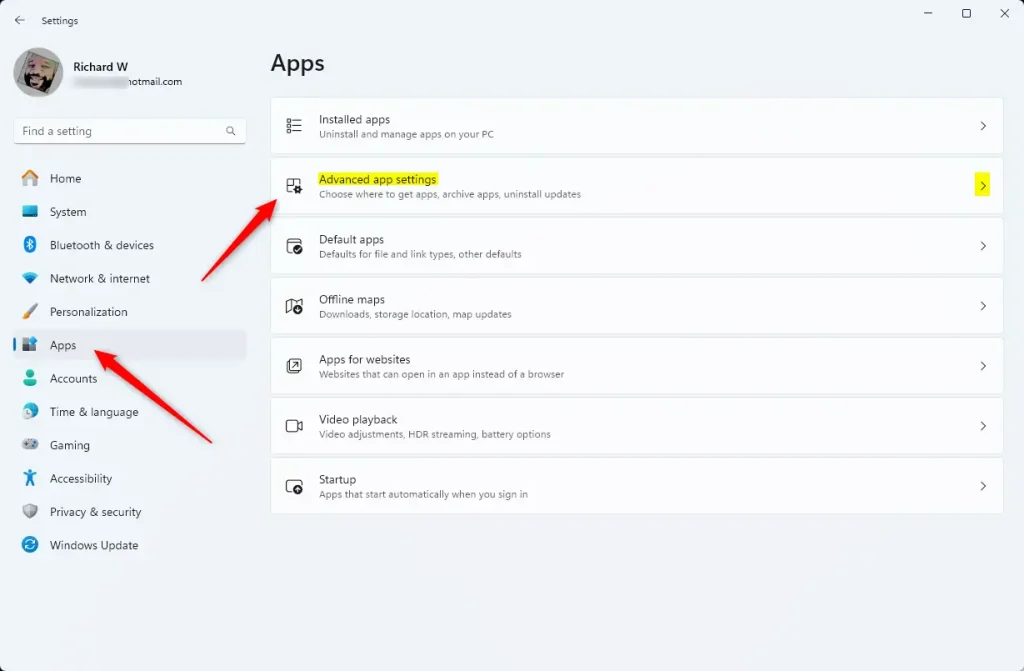This screenshot has height=671, width=1024.
Task: Go to Bluetooth & devices in sidebar
Action: click(101, 245)
